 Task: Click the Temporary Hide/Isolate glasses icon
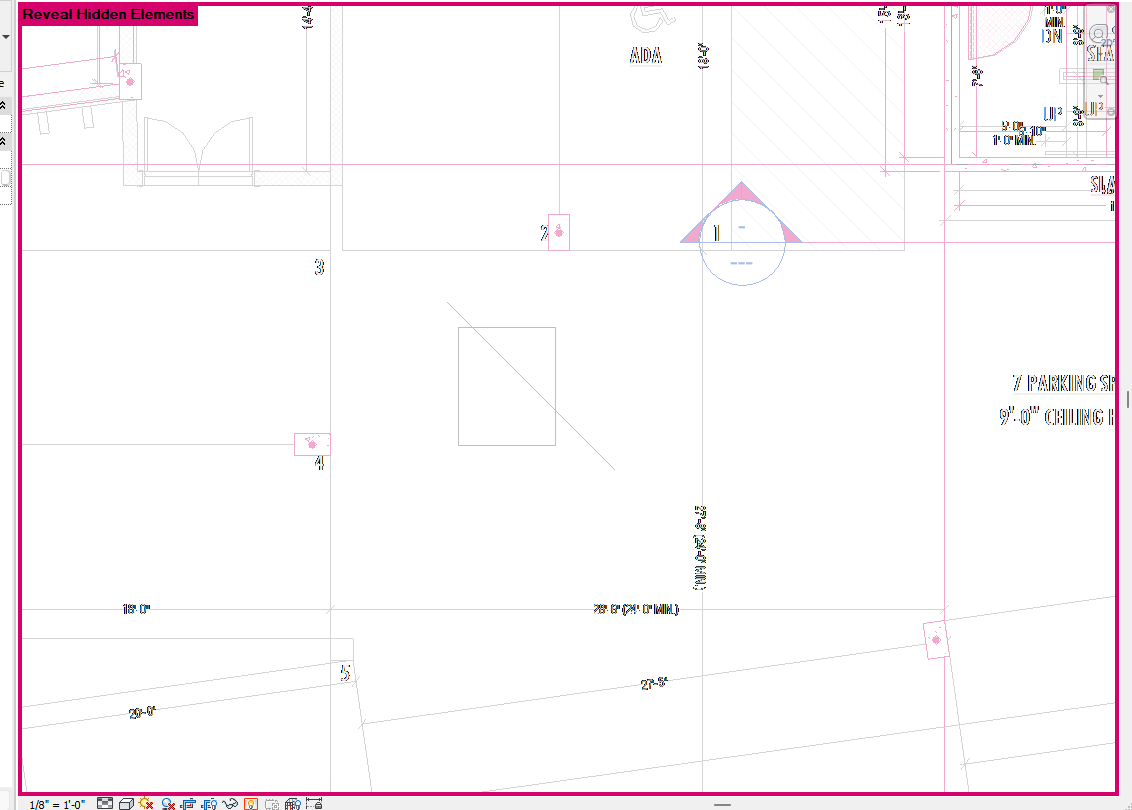[x=230, y=801]
